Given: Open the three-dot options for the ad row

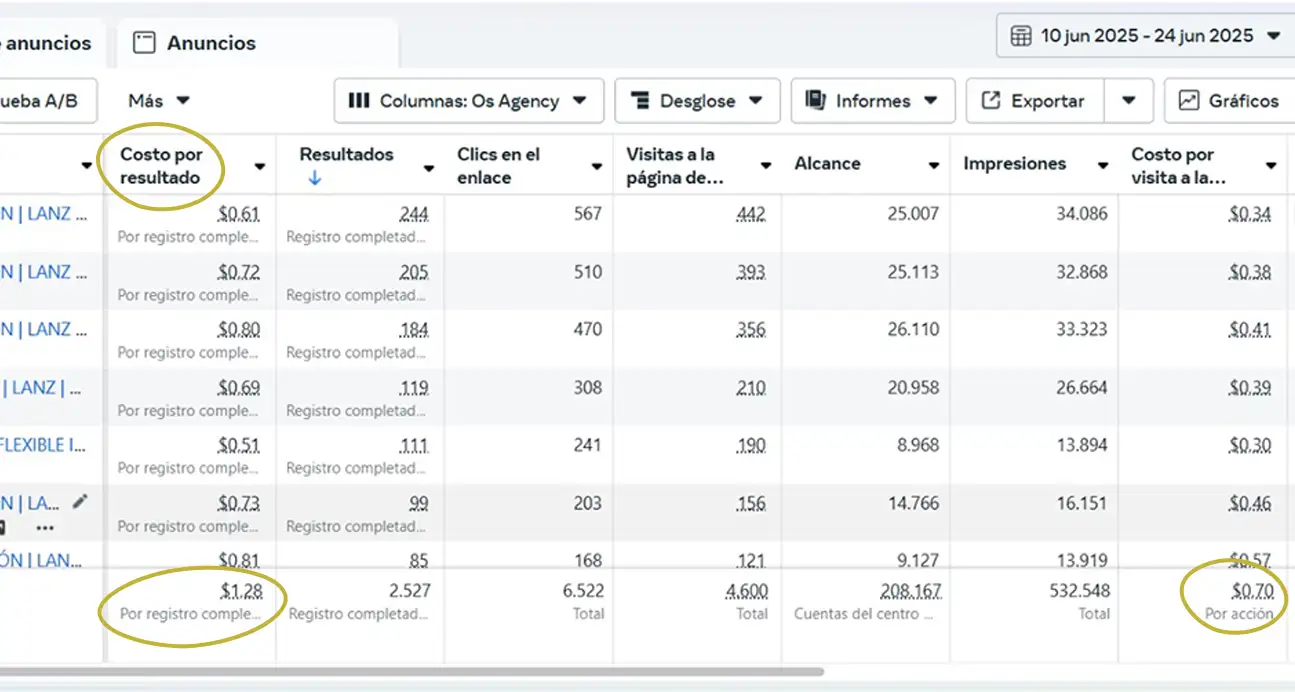Looking at the screenshot, I should 45,527.
